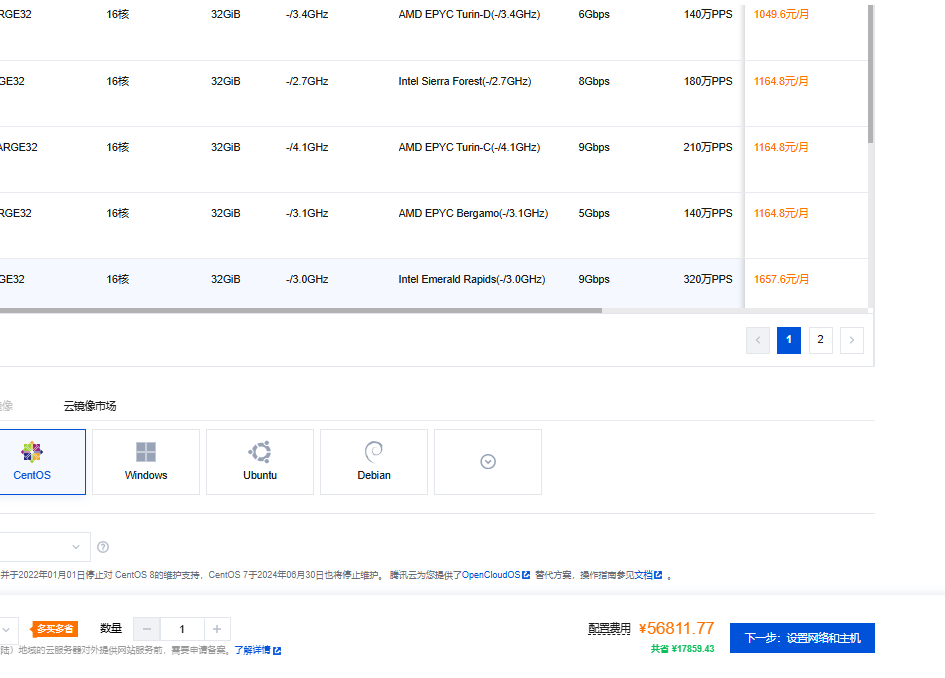The height and width of the screenshot is (678, 945).
Task: Decrease quantity with minus button
Action: (x=147, y=629)
